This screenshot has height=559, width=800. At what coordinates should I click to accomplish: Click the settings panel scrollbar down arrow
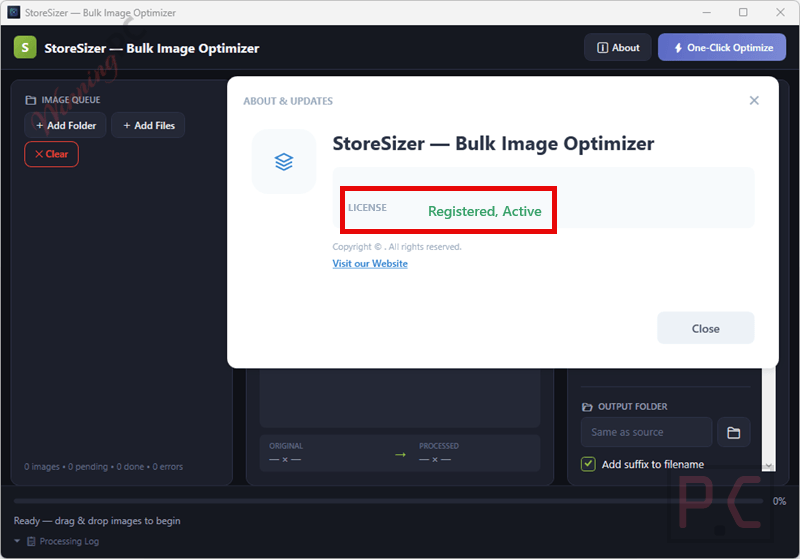tap(768, 466)
